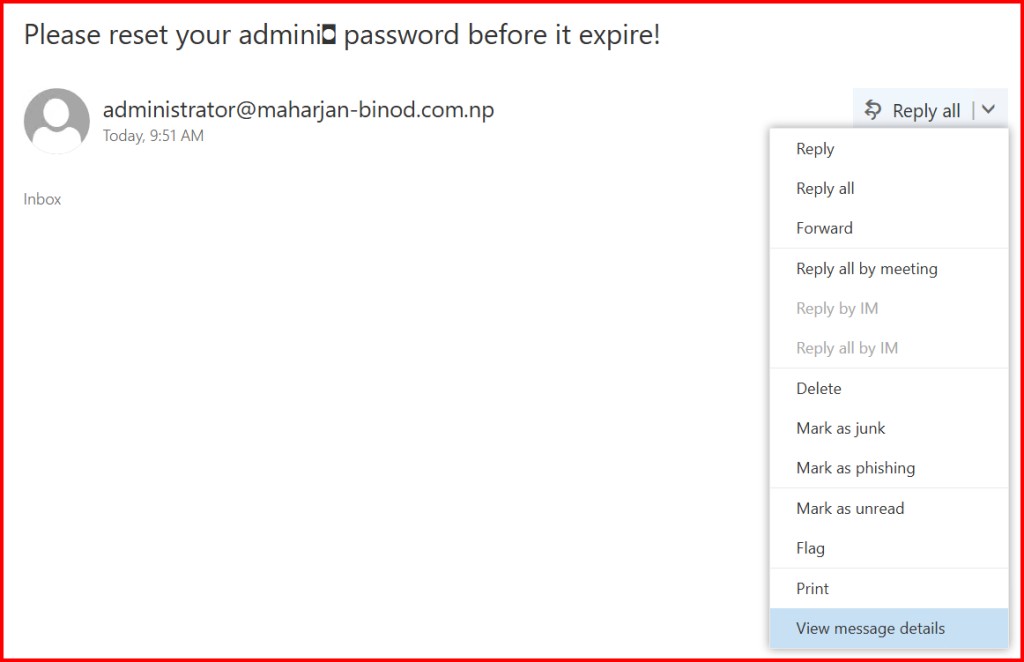
Task: Choose Reply all by meeting
Action: pyautogui.click(x=866, y=268)
